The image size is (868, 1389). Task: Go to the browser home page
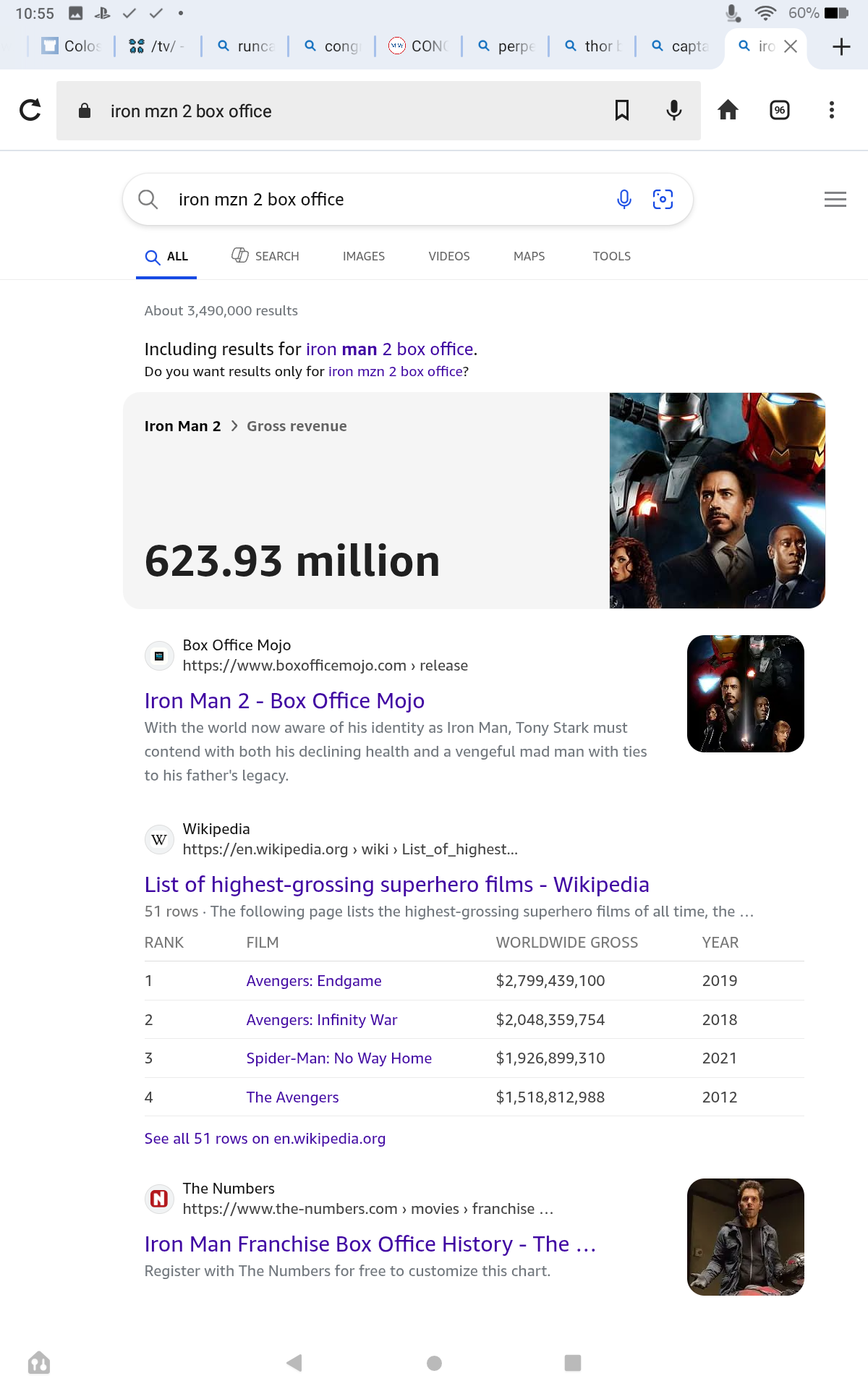point(728,110)
